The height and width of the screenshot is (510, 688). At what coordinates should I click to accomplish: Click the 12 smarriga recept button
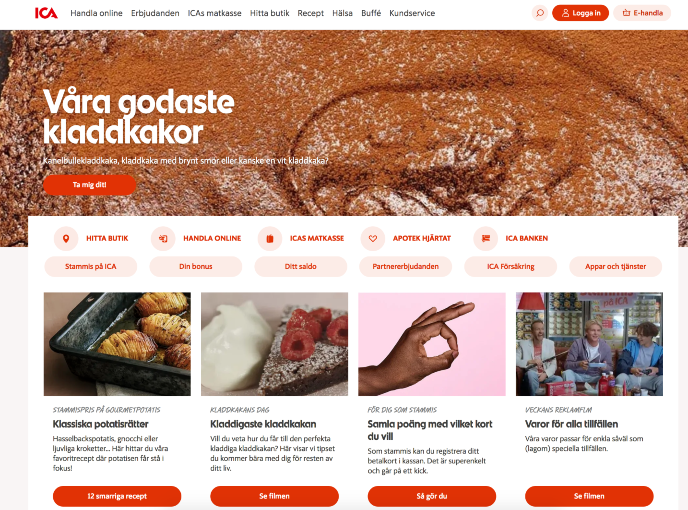(117, 496)
